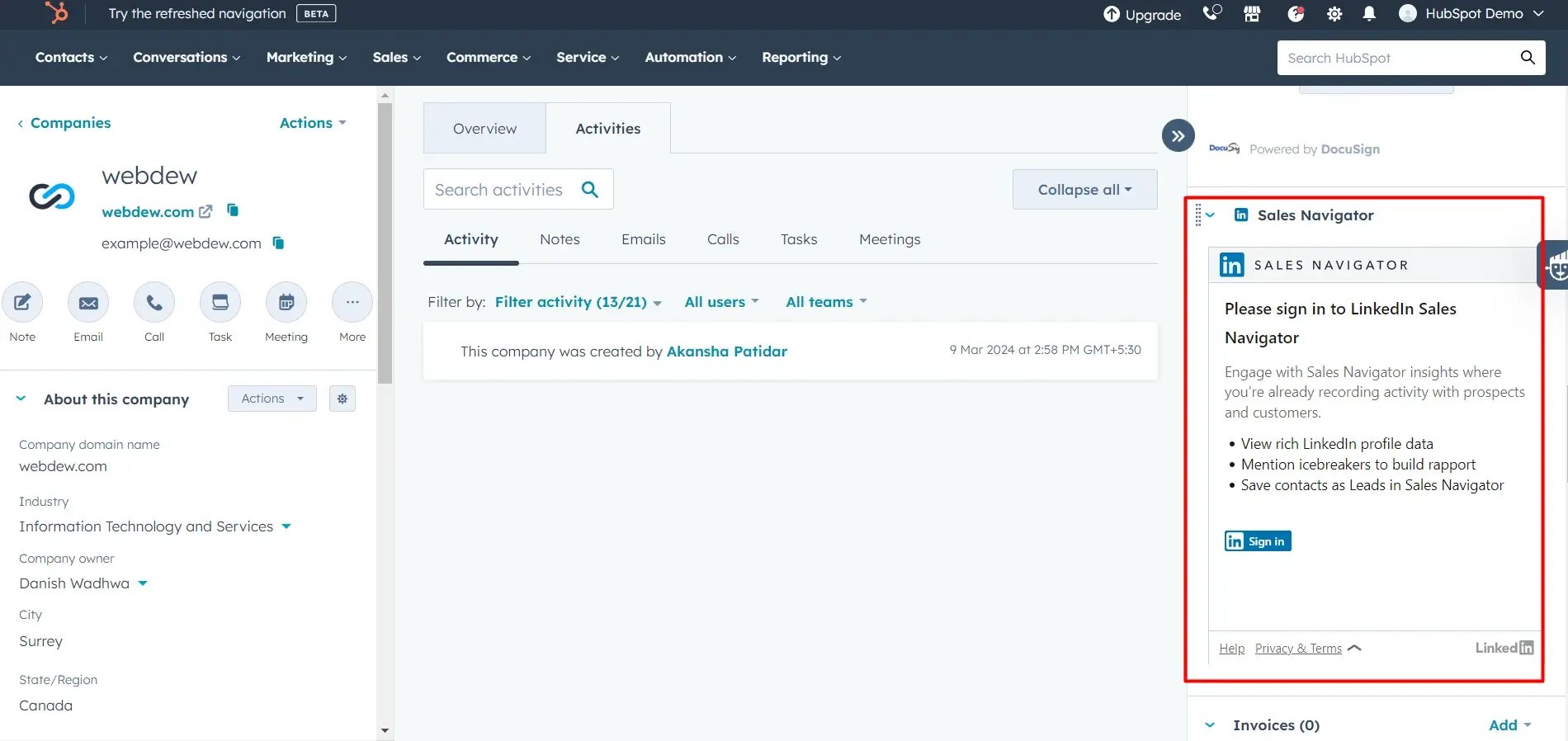The image size is (1568, 741).
Task: Select the Calls activity tab
Action: [723, 239]
